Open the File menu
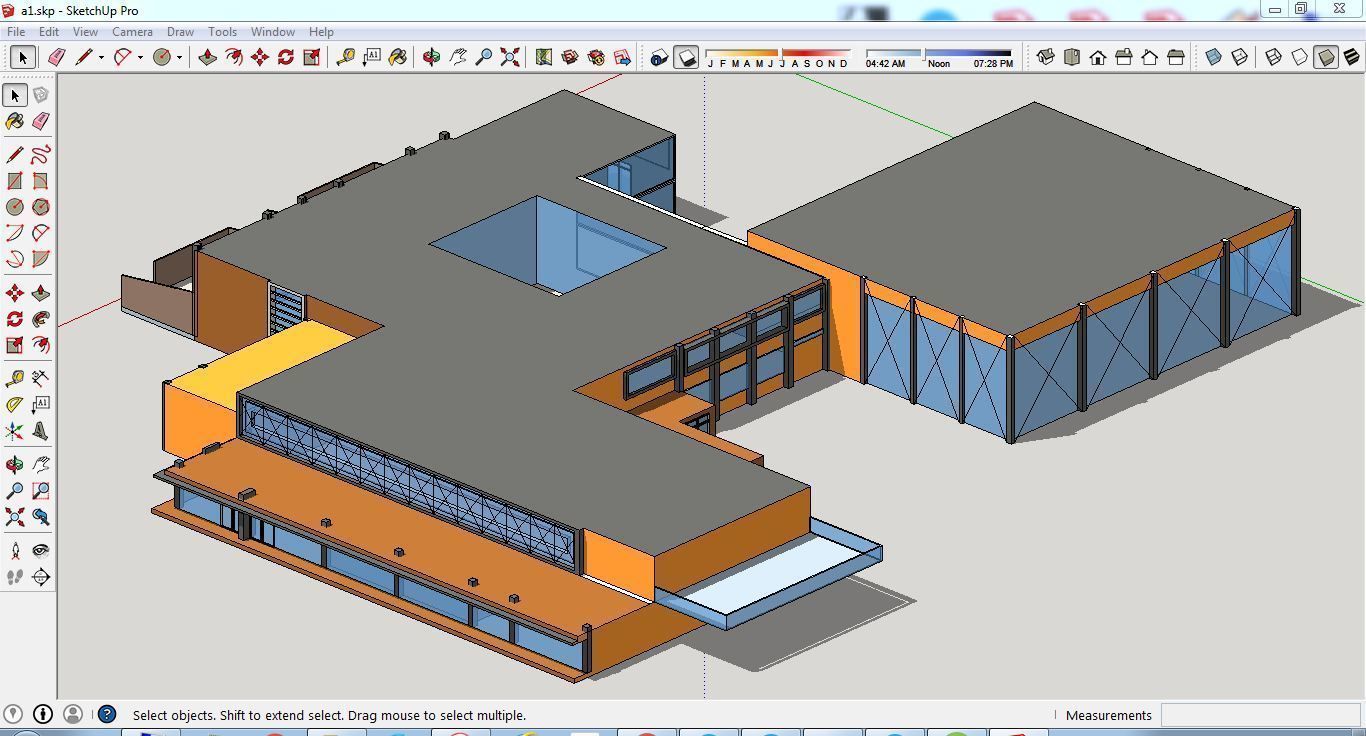 (17, 32)
